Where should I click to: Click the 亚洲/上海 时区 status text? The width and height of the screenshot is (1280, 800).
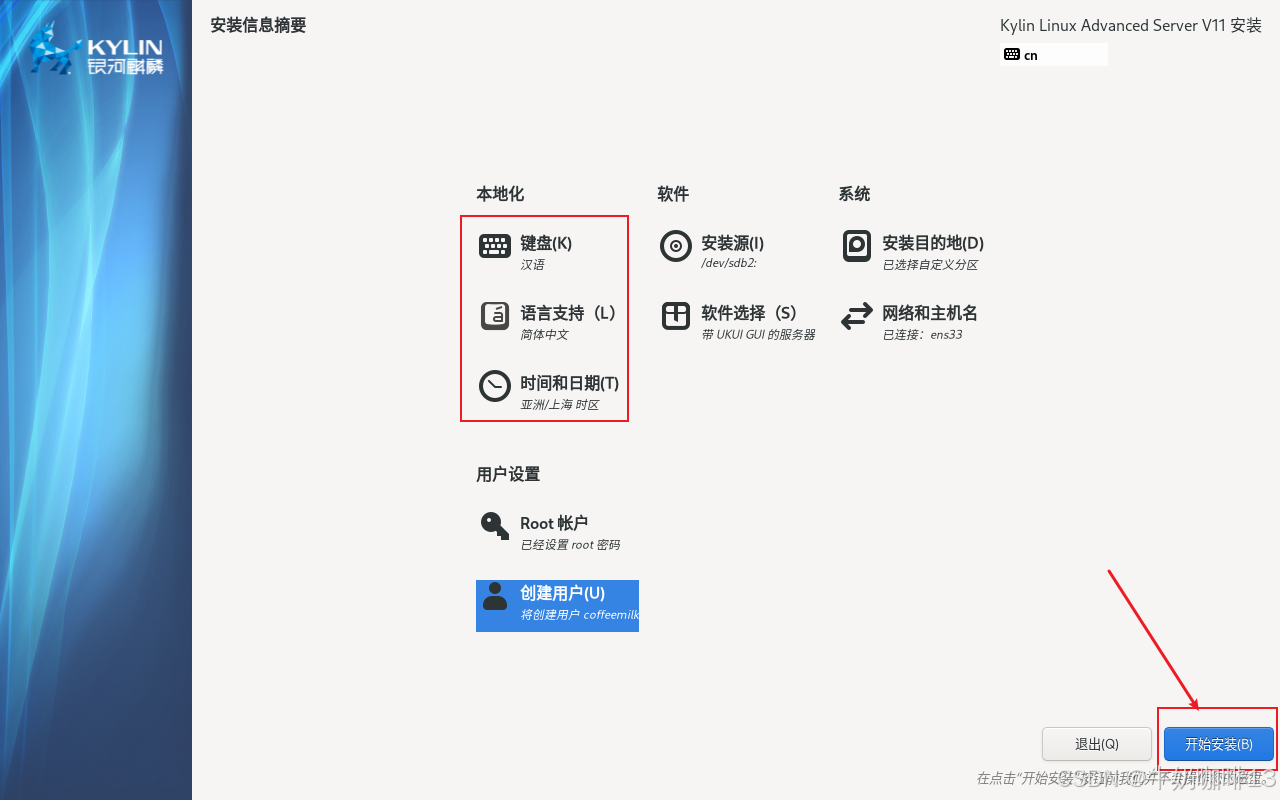tap(560, 405)
